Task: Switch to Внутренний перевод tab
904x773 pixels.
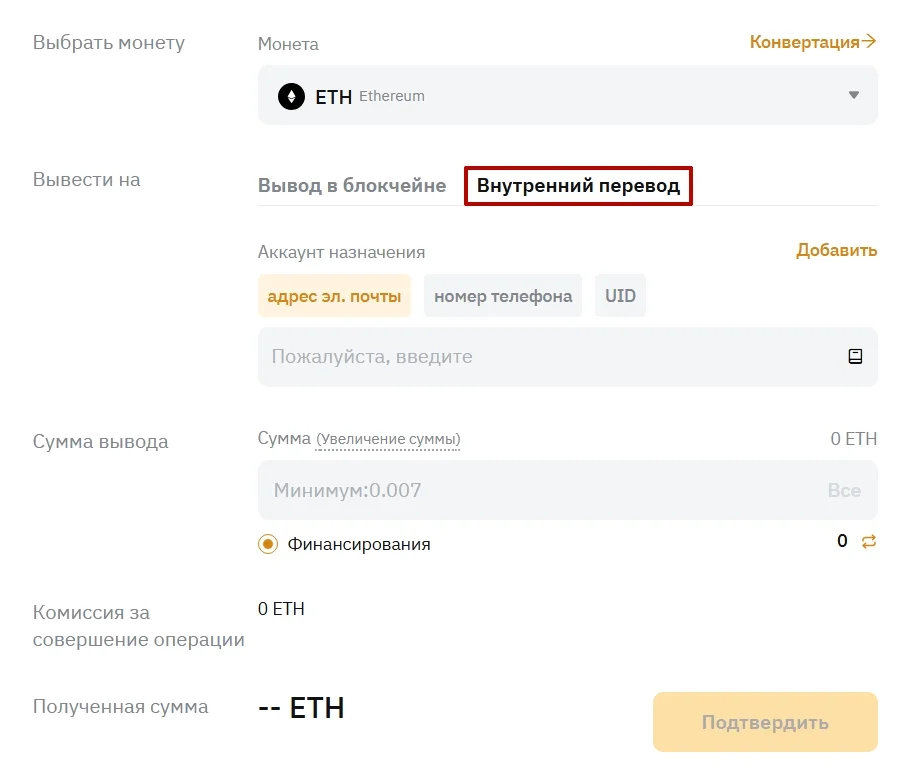Action: [x=578, y=186]
